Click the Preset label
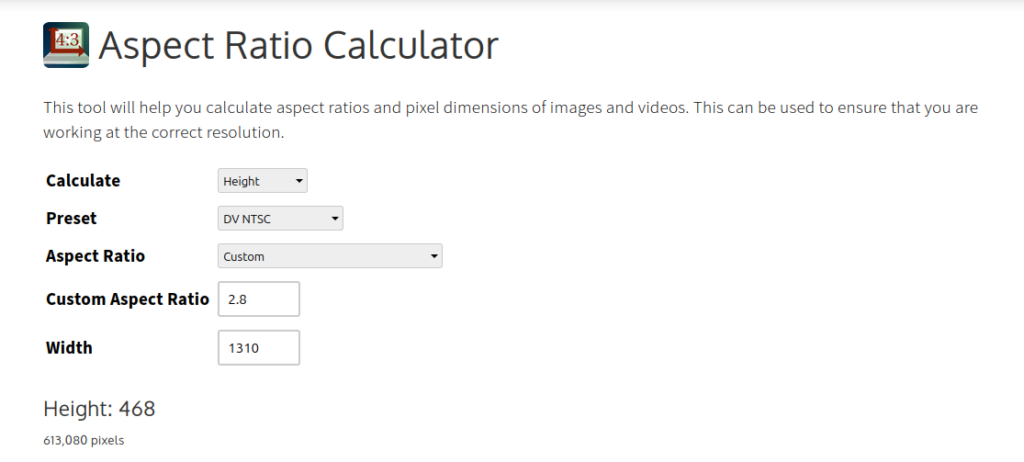This screenshot has height=462, width=1024. click(x=72, y=218)
